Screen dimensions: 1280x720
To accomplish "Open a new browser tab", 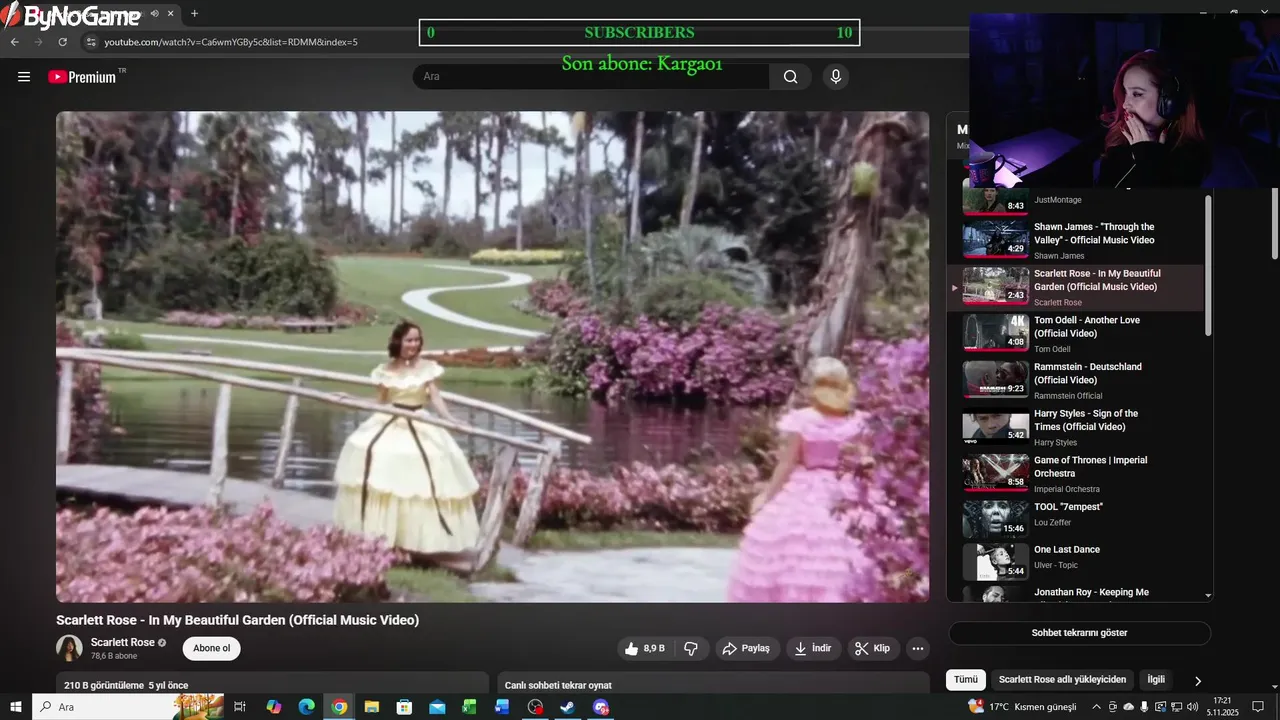I will click(194, 14).
